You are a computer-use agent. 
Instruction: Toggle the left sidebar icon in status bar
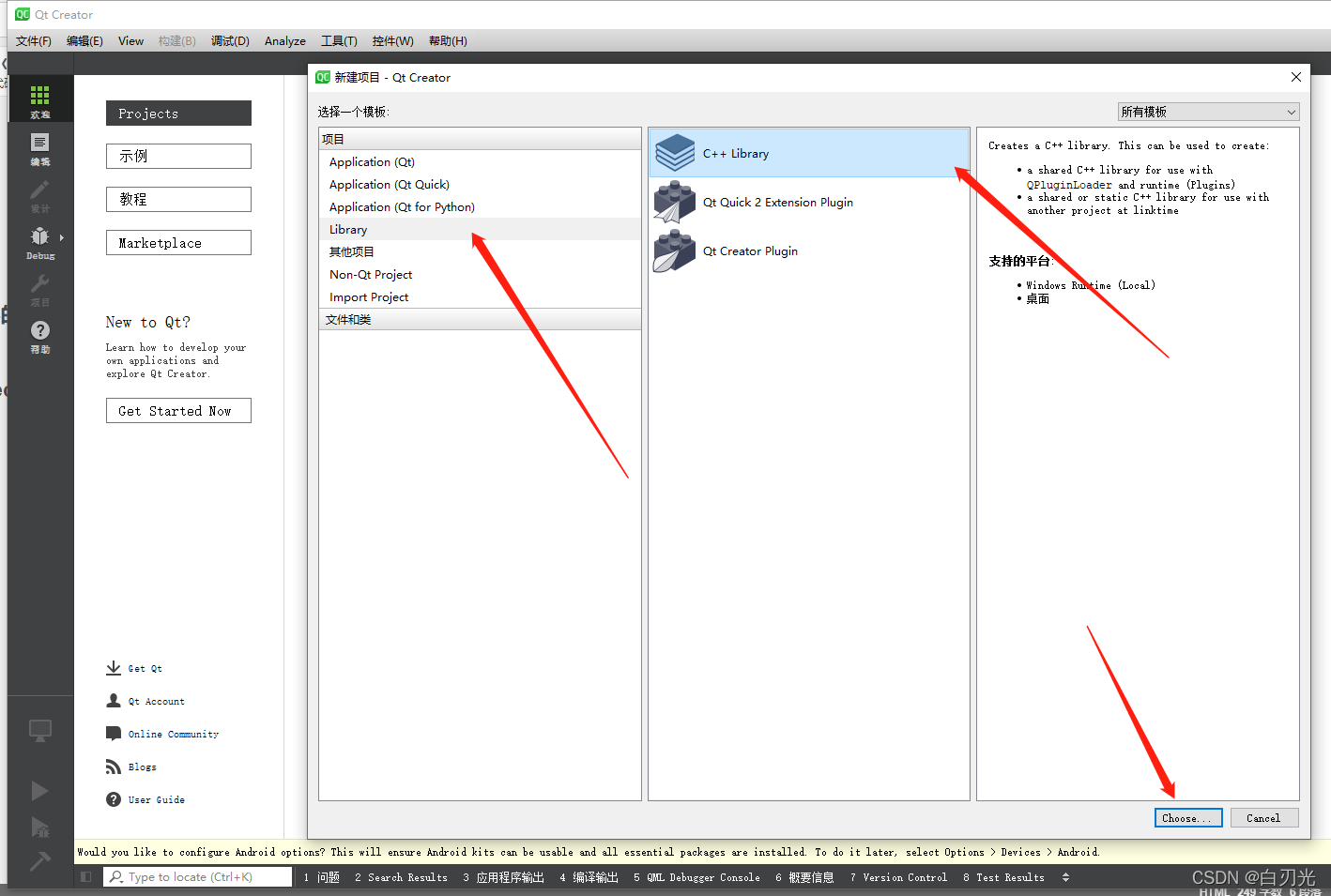[86, 877]
